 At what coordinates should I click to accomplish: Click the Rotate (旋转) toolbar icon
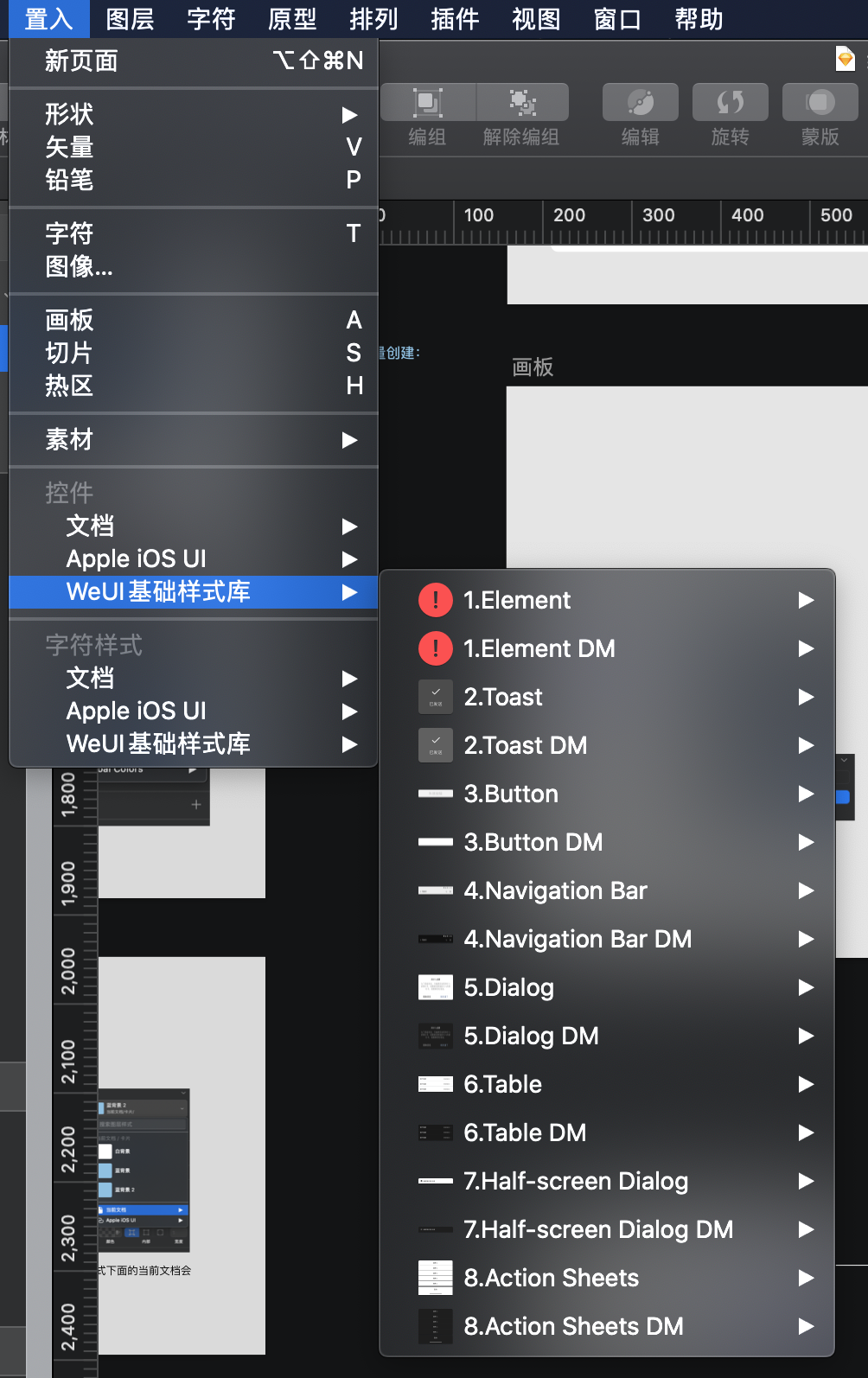tap(731, 102)
